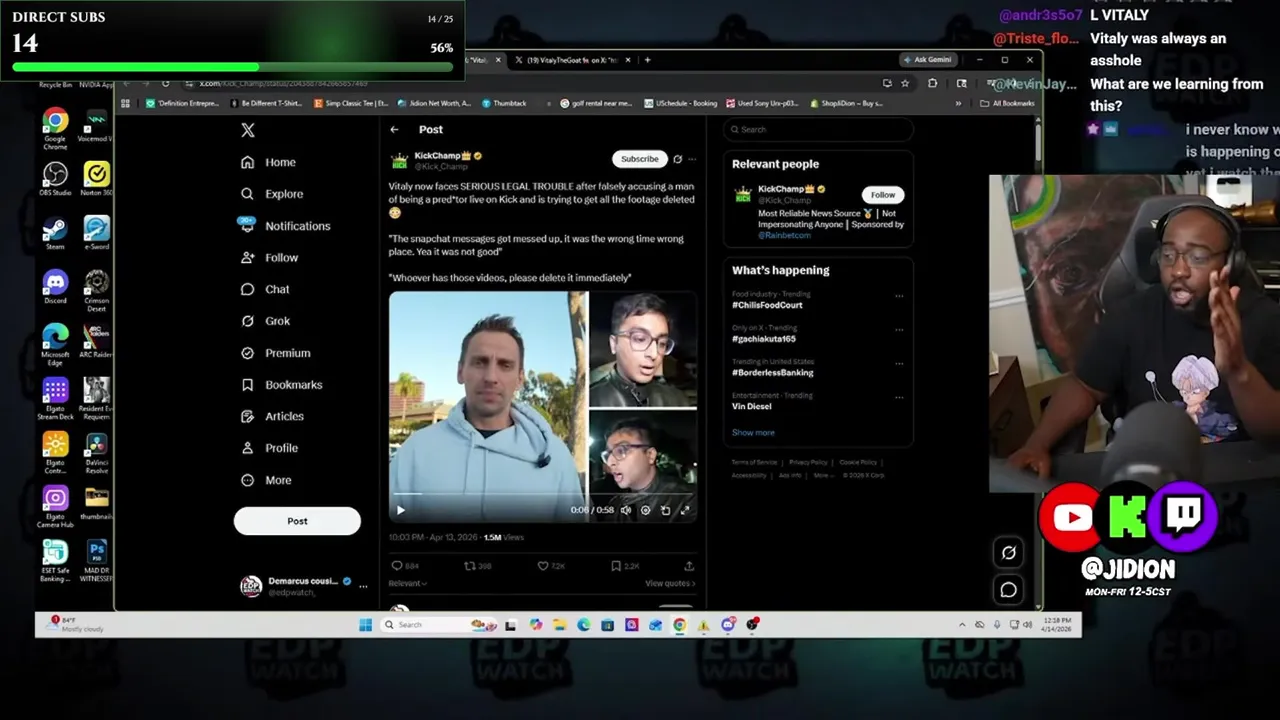Open Chat in the X sidebar
The width and height of the screenshot is (1280, 720).
(x=265, y=289)
